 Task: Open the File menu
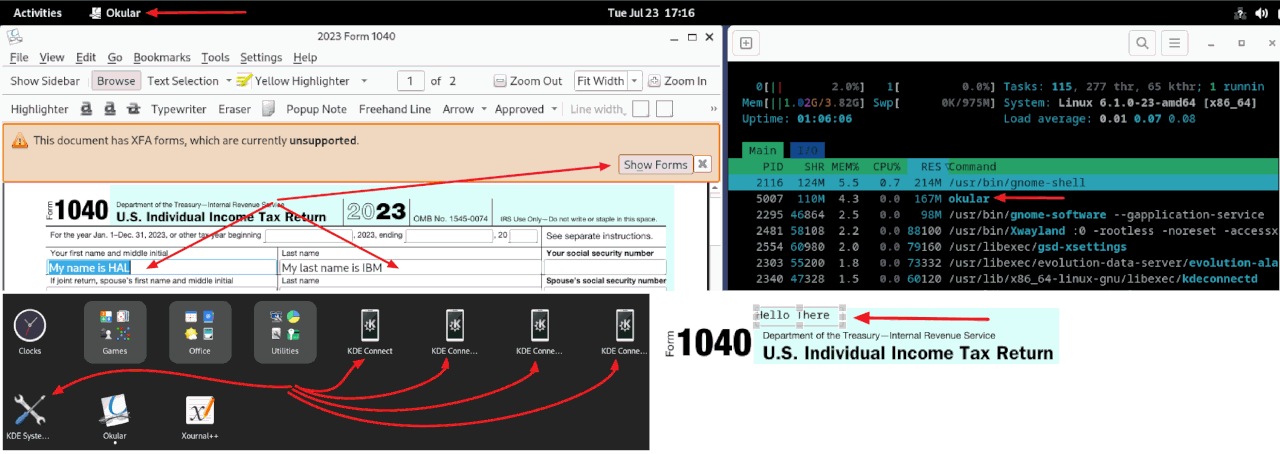[x=19, y=57]
